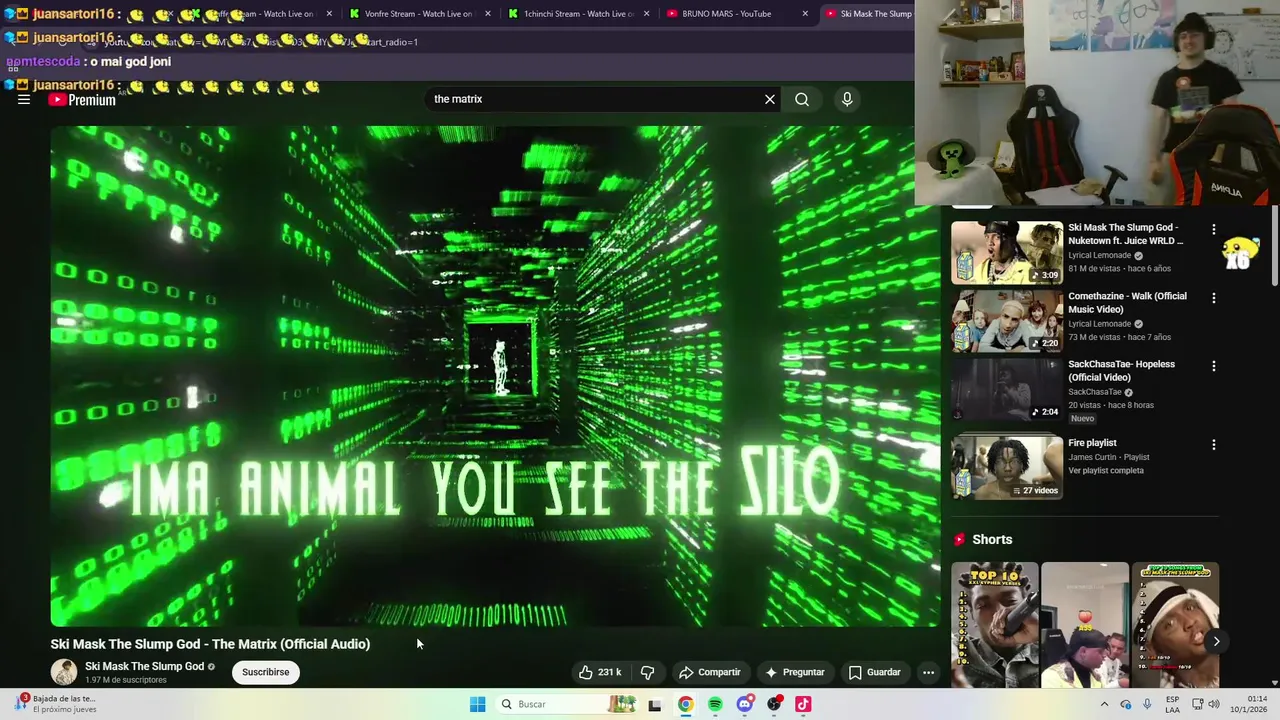Open the "Fire playlist" title
This screenshot has height=720, width=1280.
(x=1092, y=443)
